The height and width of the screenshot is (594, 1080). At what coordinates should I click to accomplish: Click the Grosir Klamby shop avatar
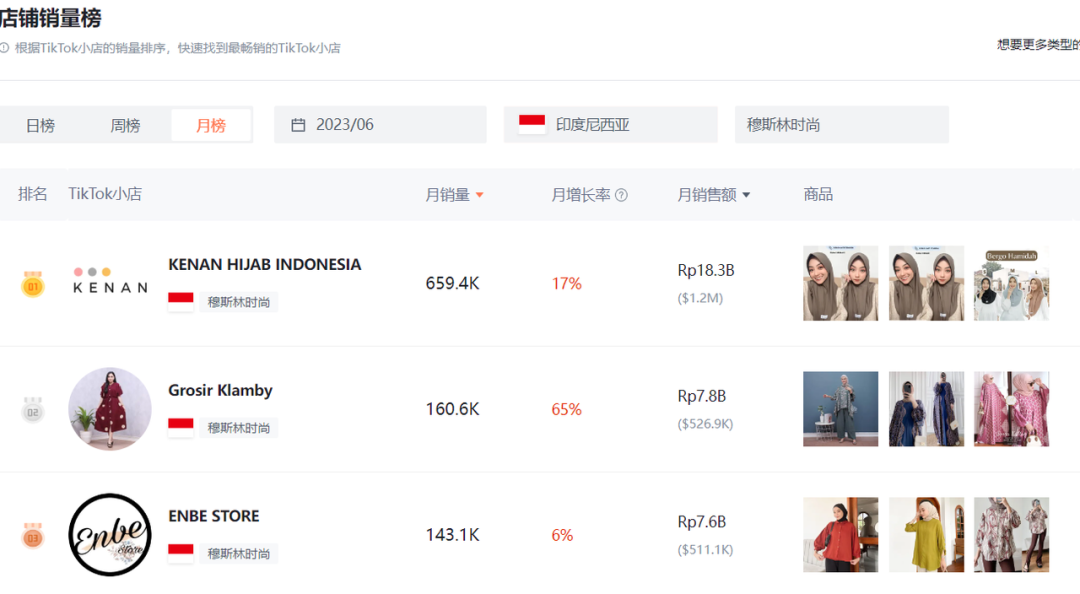click(x=110, y=408)
